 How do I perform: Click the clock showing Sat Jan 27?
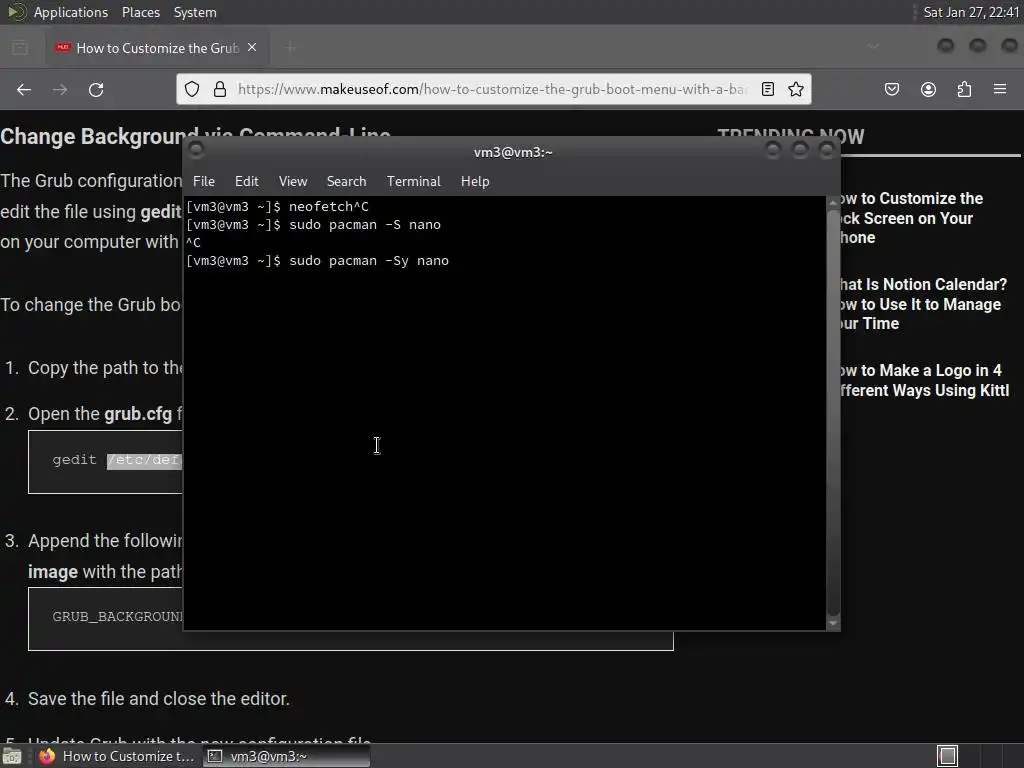coord(971,12)
